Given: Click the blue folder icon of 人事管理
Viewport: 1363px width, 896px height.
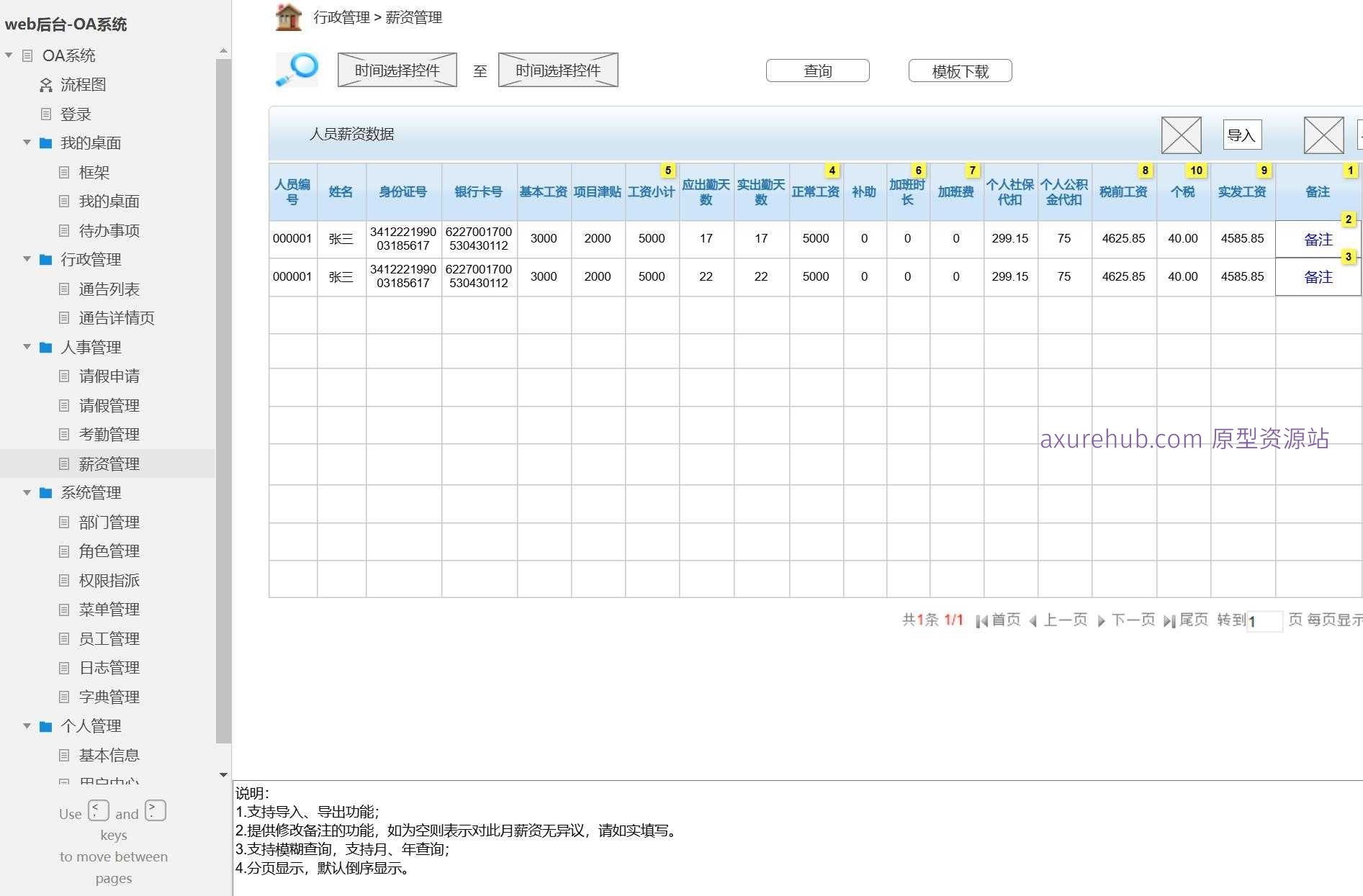Looking at the screenshot, I should (45, 348).
